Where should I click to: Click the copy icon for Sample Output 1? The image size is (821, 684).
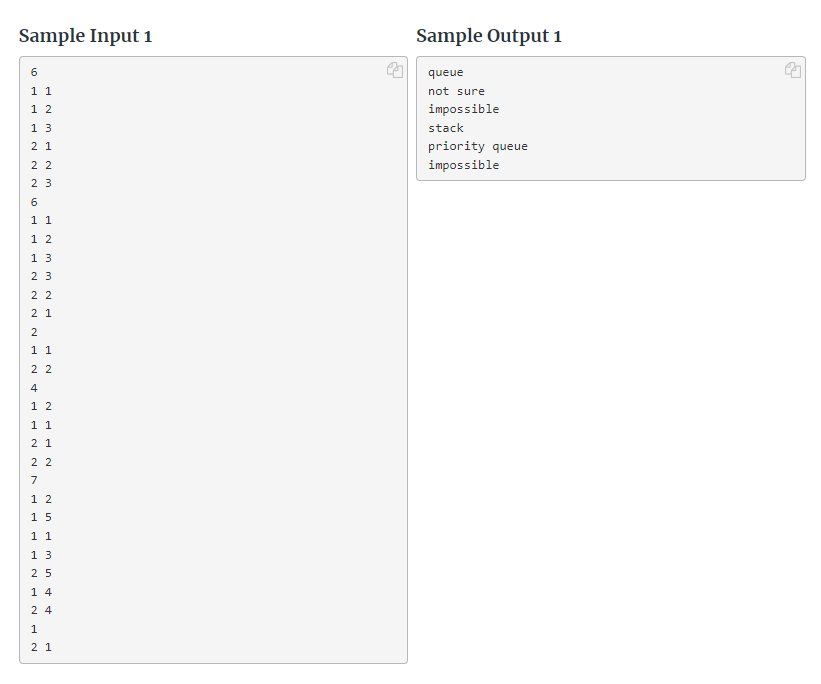793,70
